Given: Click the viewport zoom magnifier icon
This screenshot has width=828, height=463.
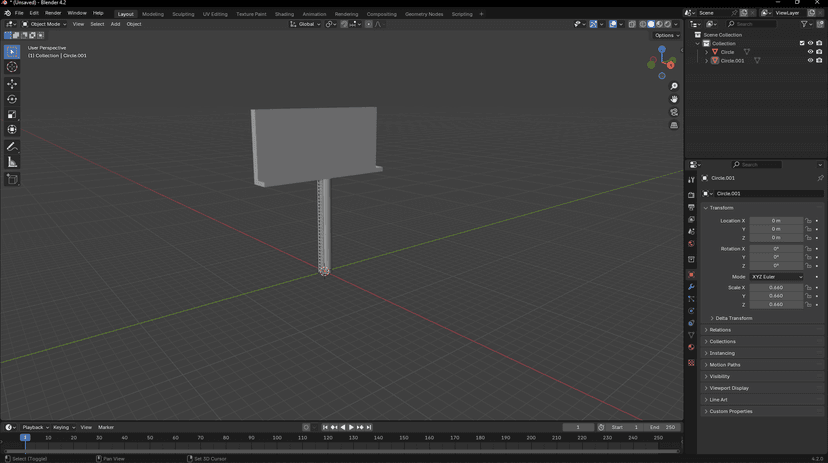Looking at the screenshot, I should tap(674, 86).
